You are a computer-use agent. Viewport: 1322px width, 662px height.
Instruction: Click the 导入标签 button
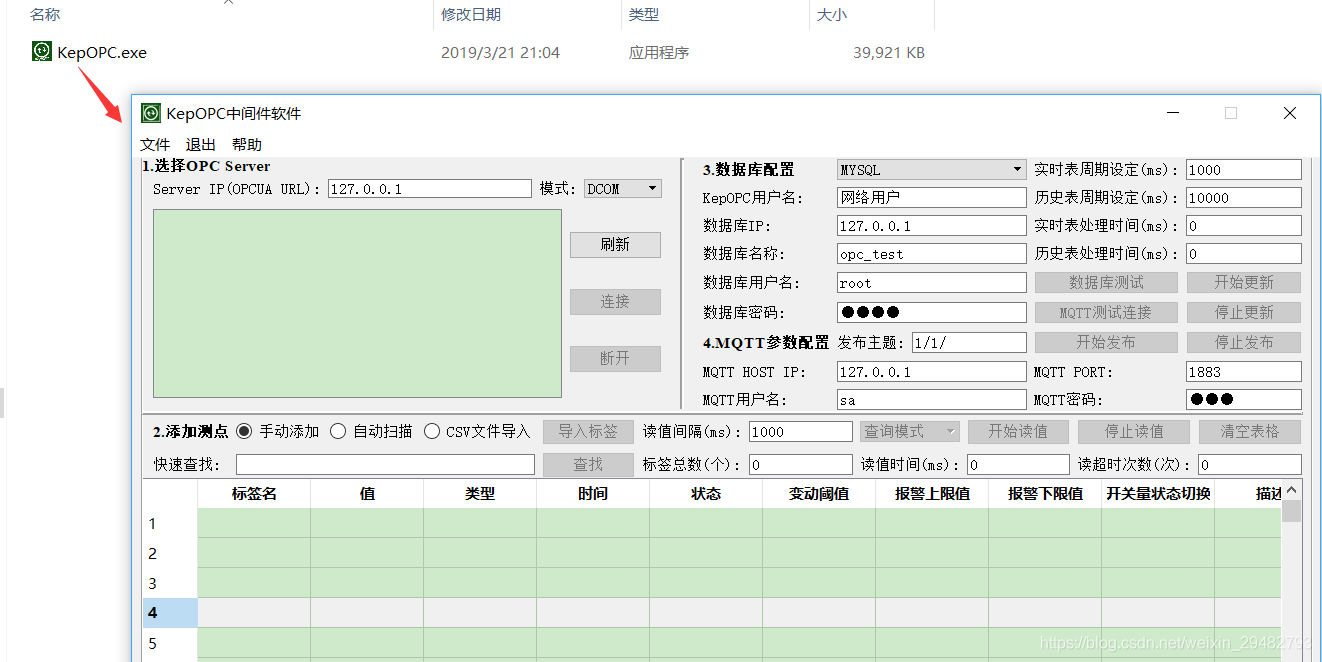[x=588, y=431]
